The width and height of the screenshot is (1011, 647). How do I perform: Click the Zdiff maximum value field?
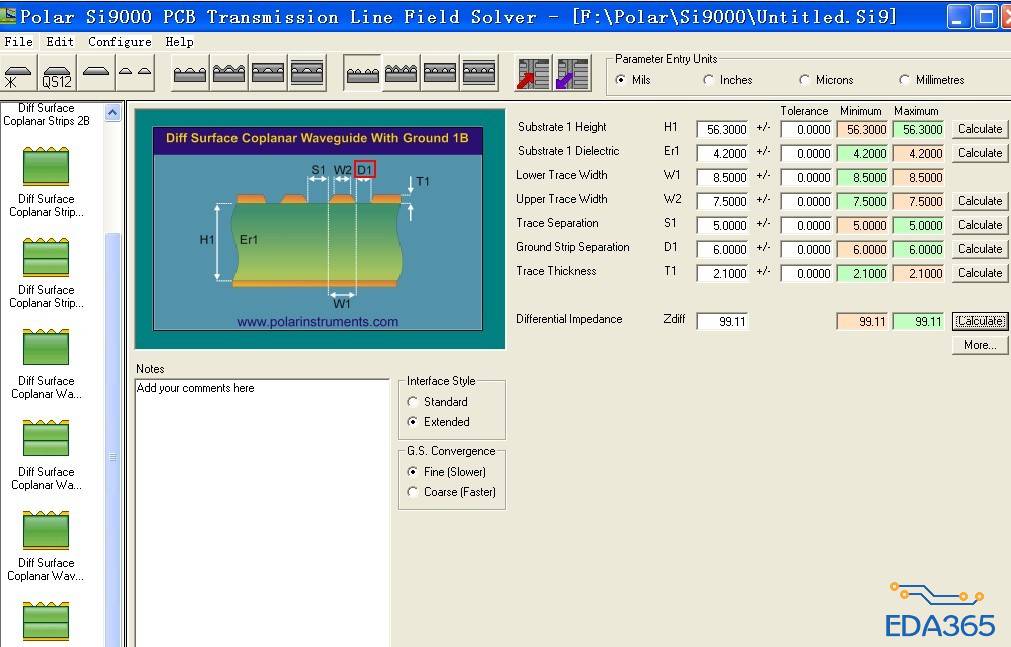[x=918, y=321]
